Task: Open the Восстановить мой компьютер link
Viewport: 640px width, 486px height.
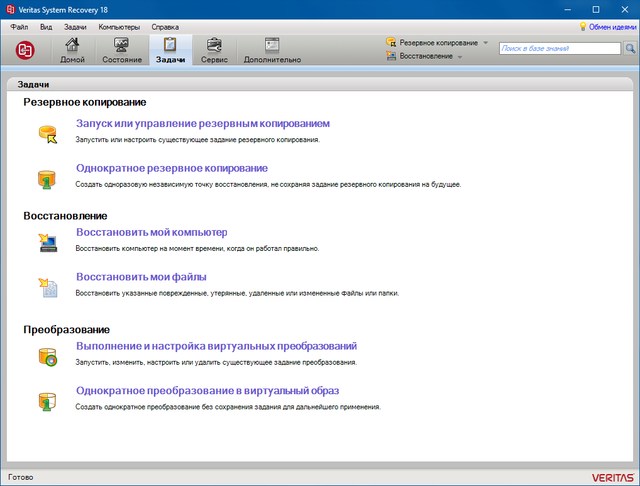Action: click(x=152, y=232)
